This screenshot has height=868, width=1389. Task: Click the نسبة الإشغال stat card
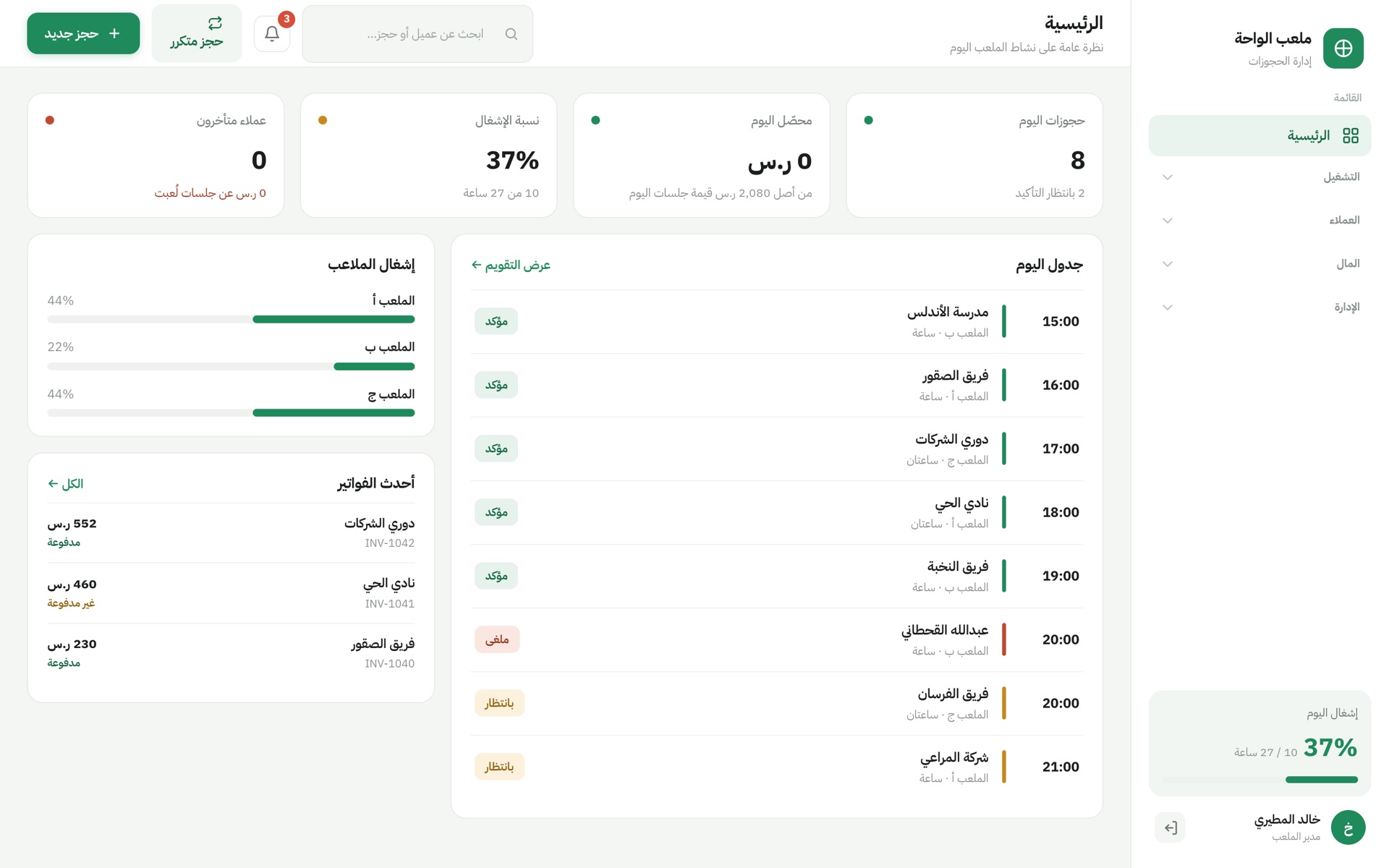coord(428,156)
